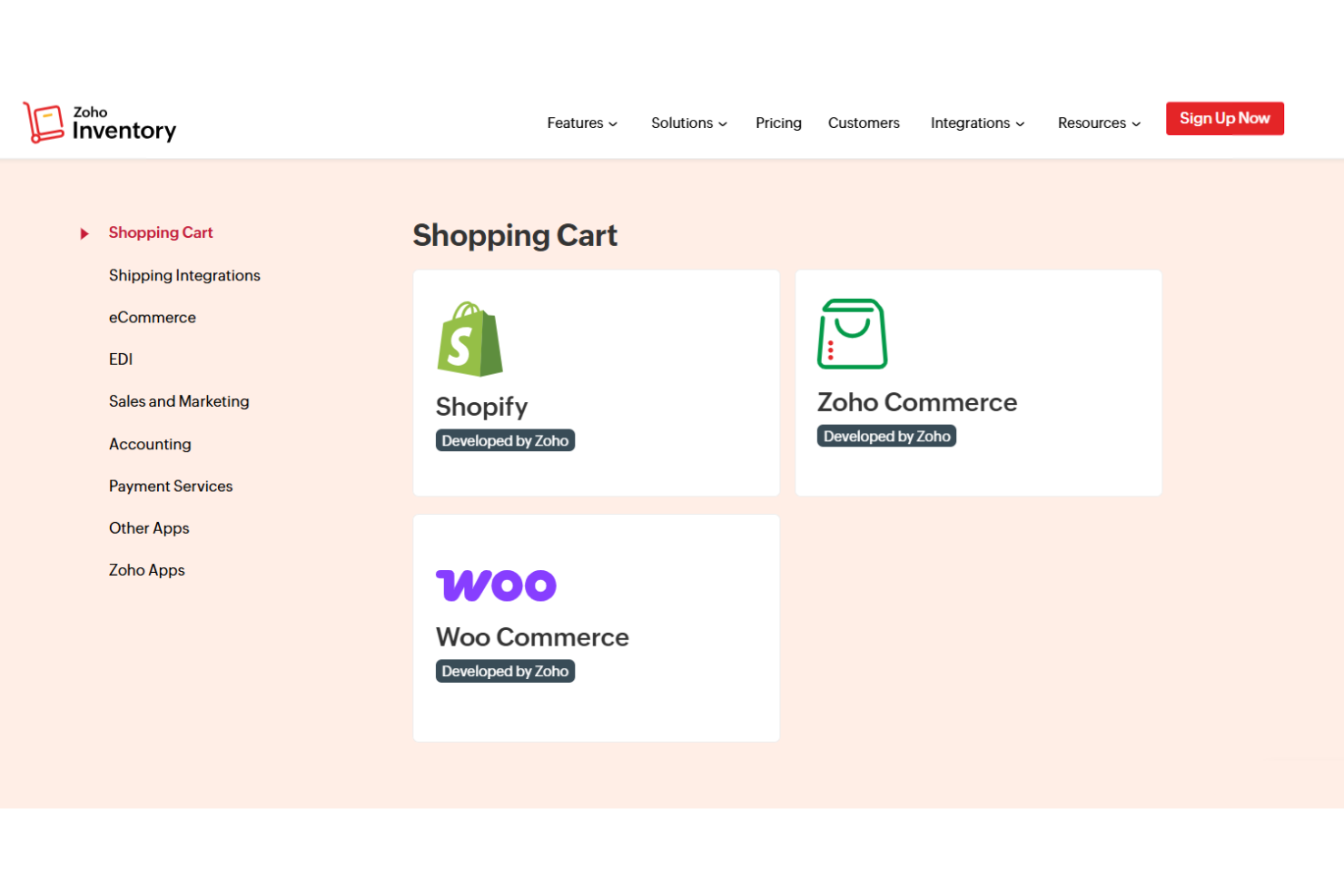Open the Customers menu item
Image resolution: width=1344 pixels, height=896 pixels.
click(864, 123)
